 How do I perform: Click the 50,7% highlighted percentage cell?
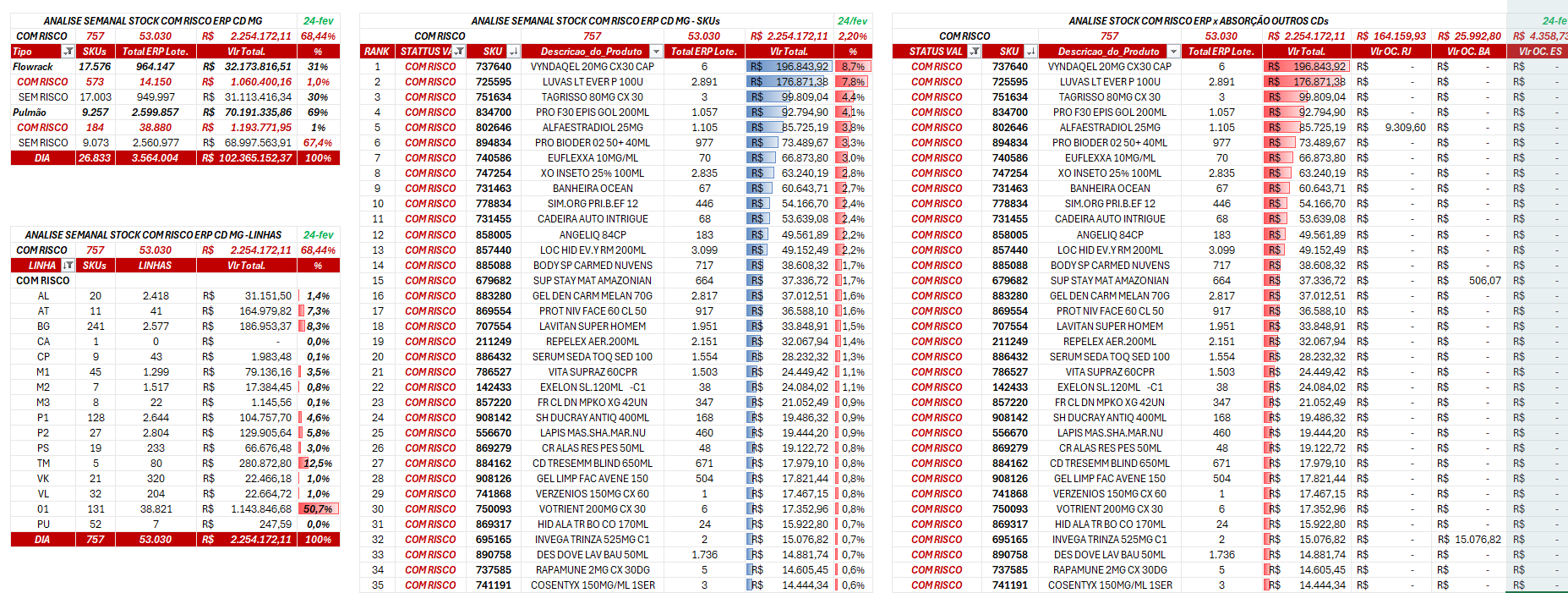tap(318, 509)
